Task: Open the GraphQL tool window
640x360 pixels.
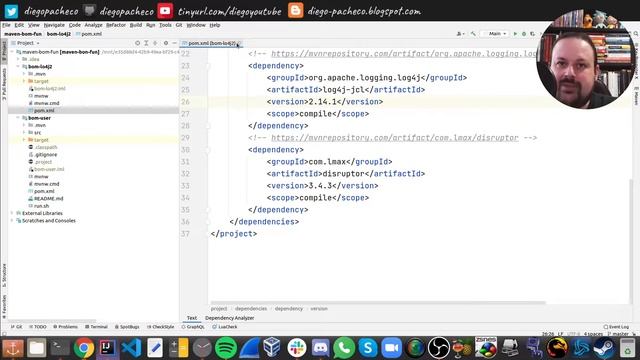Action: (193, 327)
